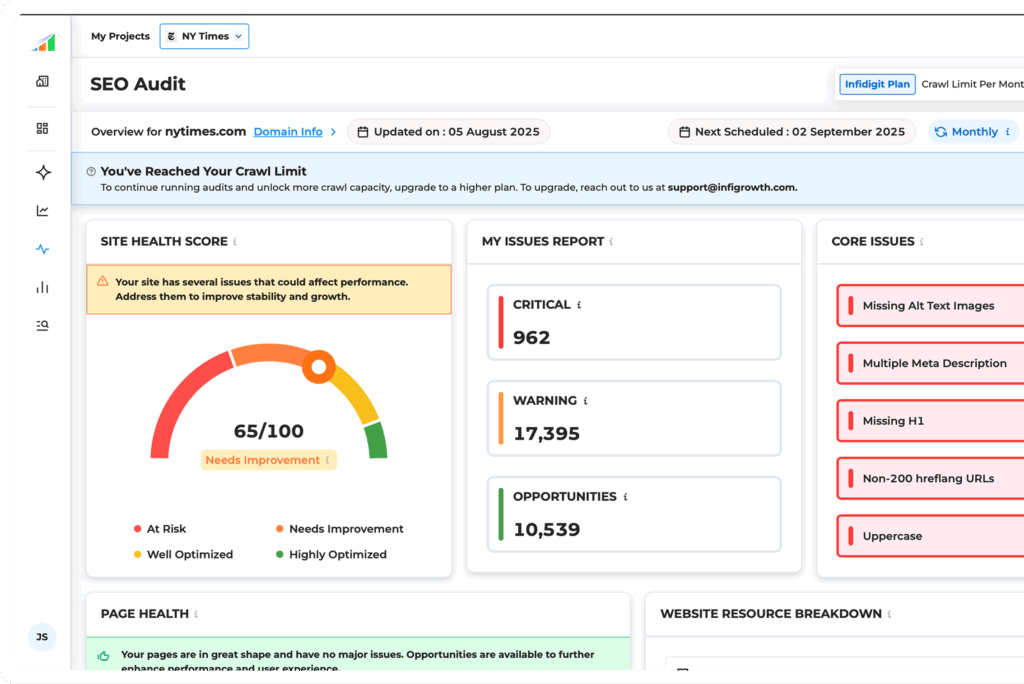Click the JS user avatar

point(42,636)
